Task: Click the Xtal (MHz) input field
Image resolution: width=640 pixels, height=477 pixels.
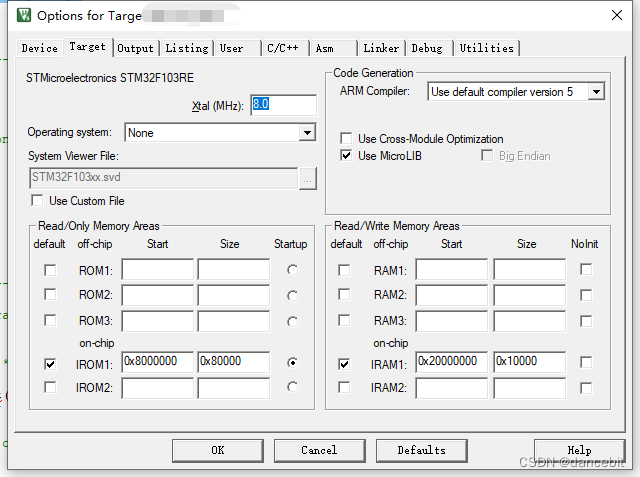Action: tap(283, 105)
